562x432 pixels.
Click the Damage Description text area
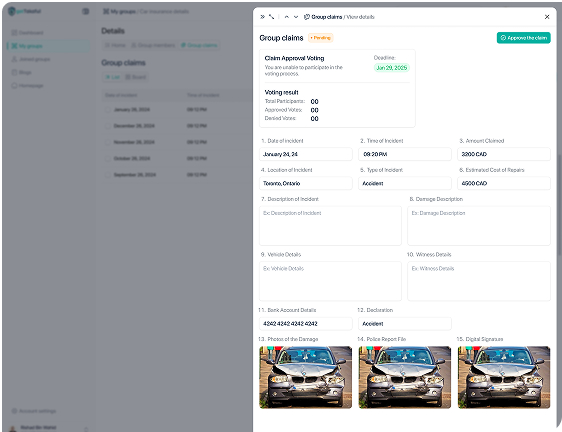479,226
